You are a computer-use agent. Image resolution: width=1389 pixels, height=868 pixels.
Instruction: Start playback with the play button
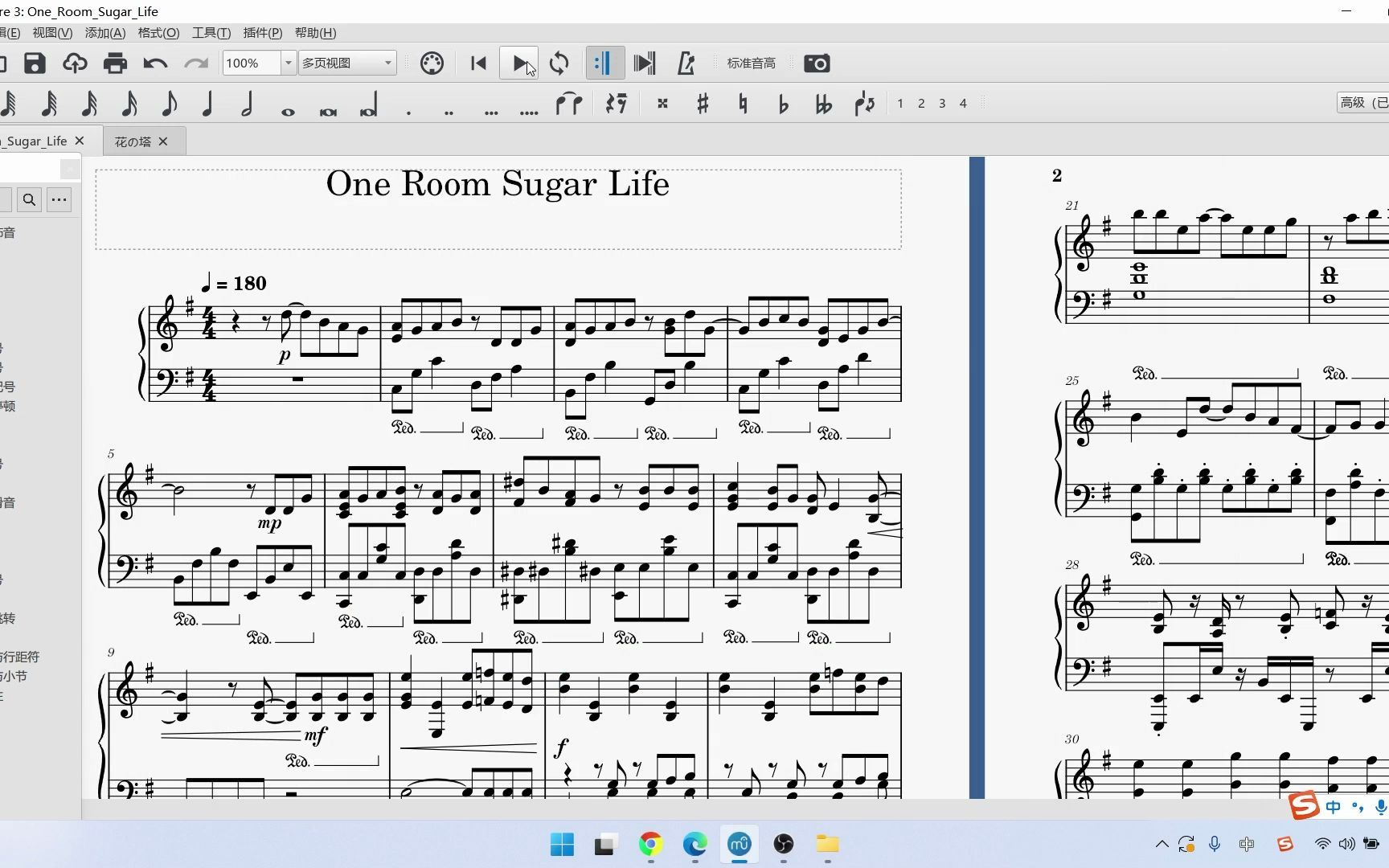click(519, 63)
